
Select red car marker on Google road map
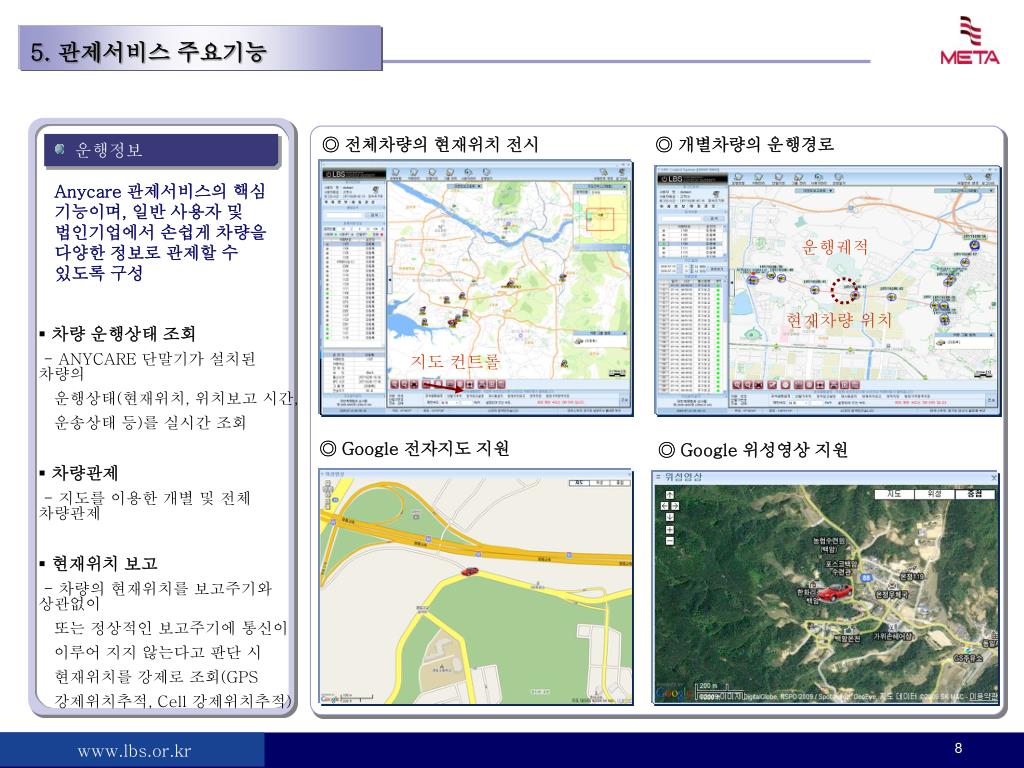(469, 571)
